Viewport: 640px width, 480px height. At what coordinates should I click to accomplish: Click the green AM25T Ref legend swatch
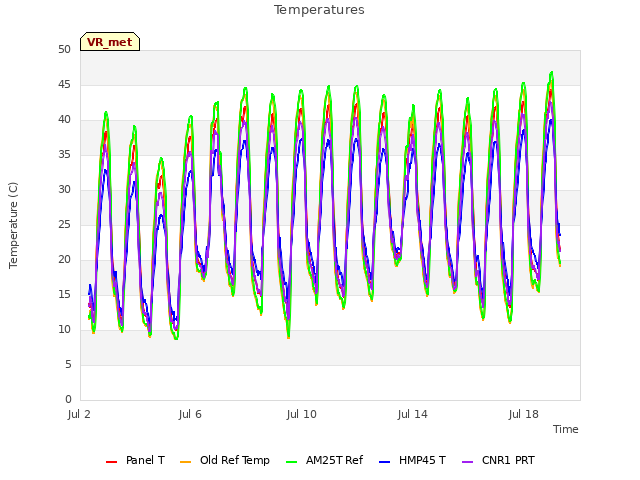coord(291,462)
